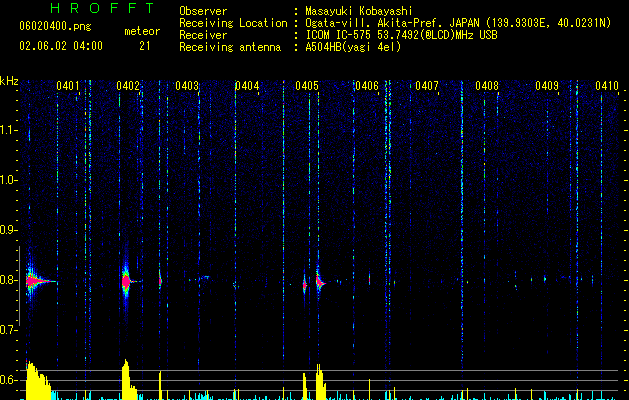Click the meteor echo just before 0405

[x=304, y=285]
